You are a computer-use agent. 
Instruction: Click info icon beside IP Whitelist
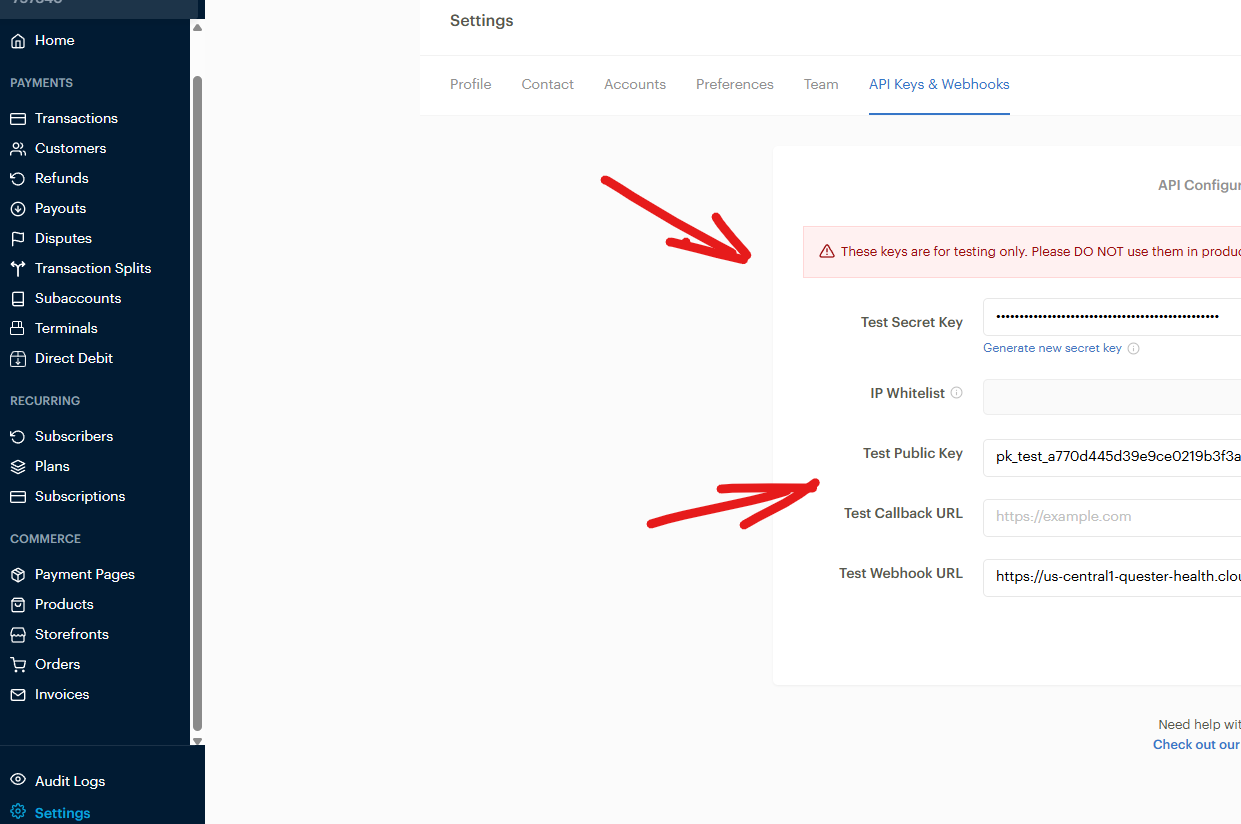[x=956, y=393]
